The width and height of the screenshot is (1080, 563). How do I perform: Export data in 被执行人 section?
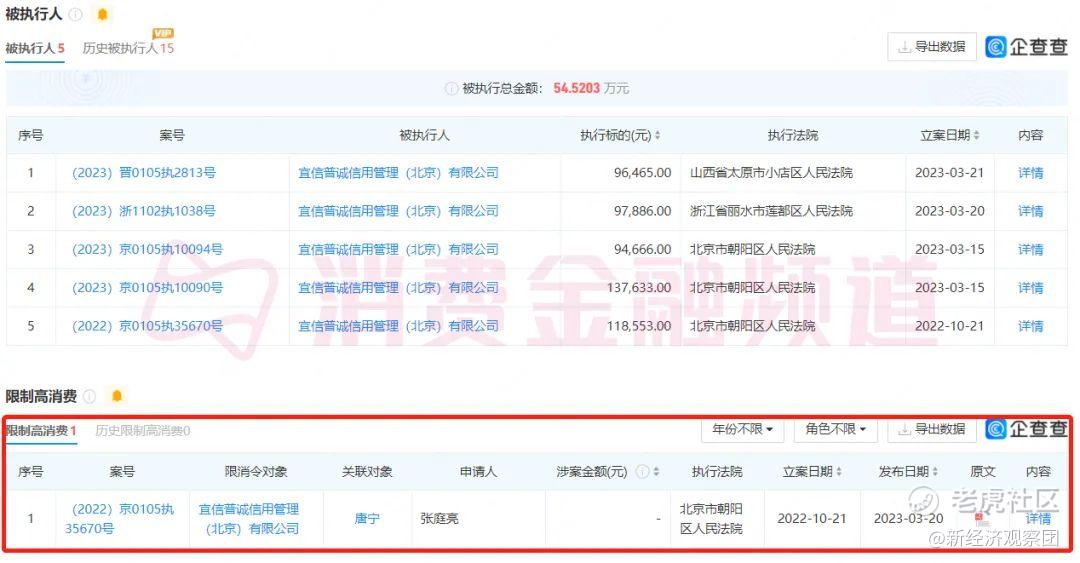(x=932, y=47)
